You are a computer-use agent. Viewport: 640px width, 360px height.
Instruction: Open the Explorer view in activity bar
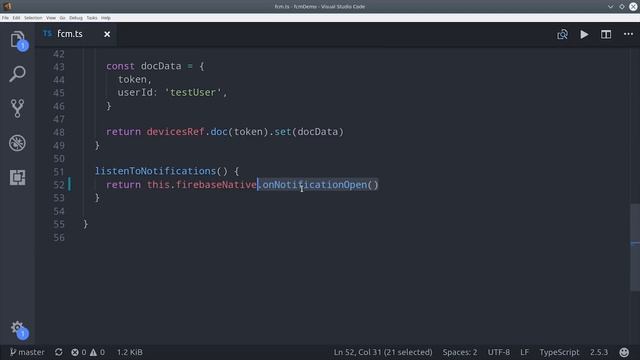pyautogui.click(x=17, y=40)
